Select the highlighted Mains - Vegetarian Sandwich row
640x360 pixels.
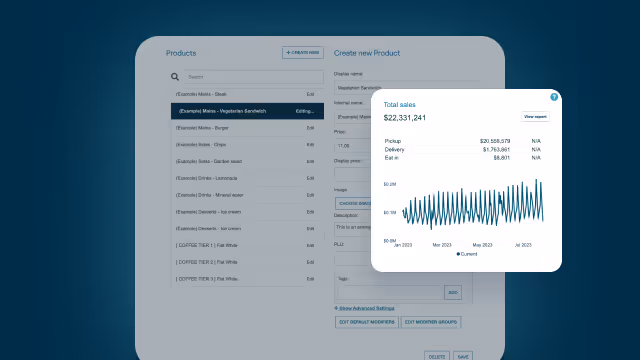point(247,111)
